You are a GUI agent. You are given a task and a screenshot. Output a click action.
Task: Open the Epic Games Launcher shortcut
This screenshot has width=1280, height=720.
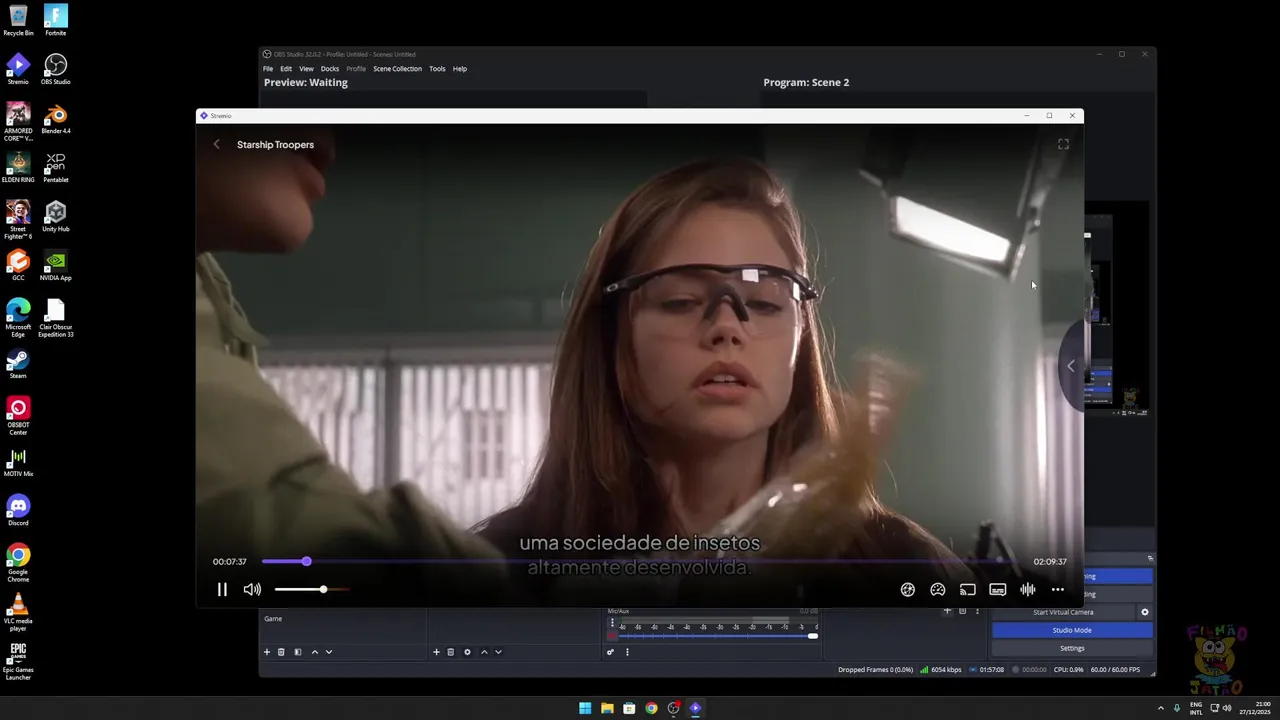(18, 661)
